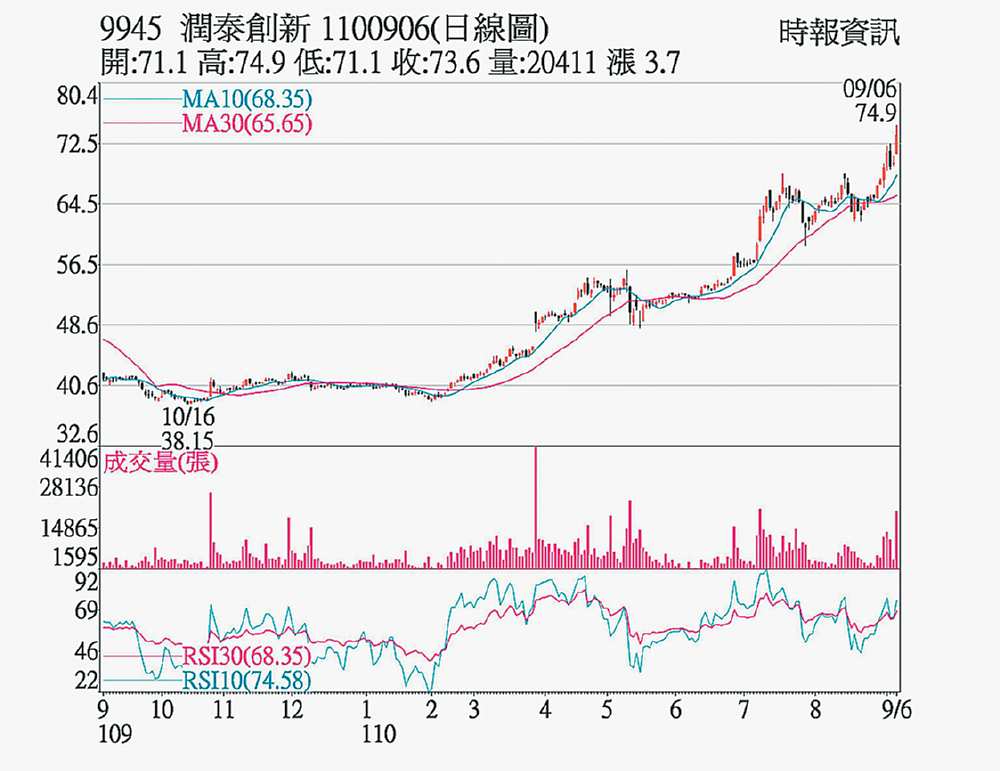Image resolution: width=1000 pixels, height=771 pixels.
Task: Click the RSI30(68.35) indicator label
Action: point(246,657)
